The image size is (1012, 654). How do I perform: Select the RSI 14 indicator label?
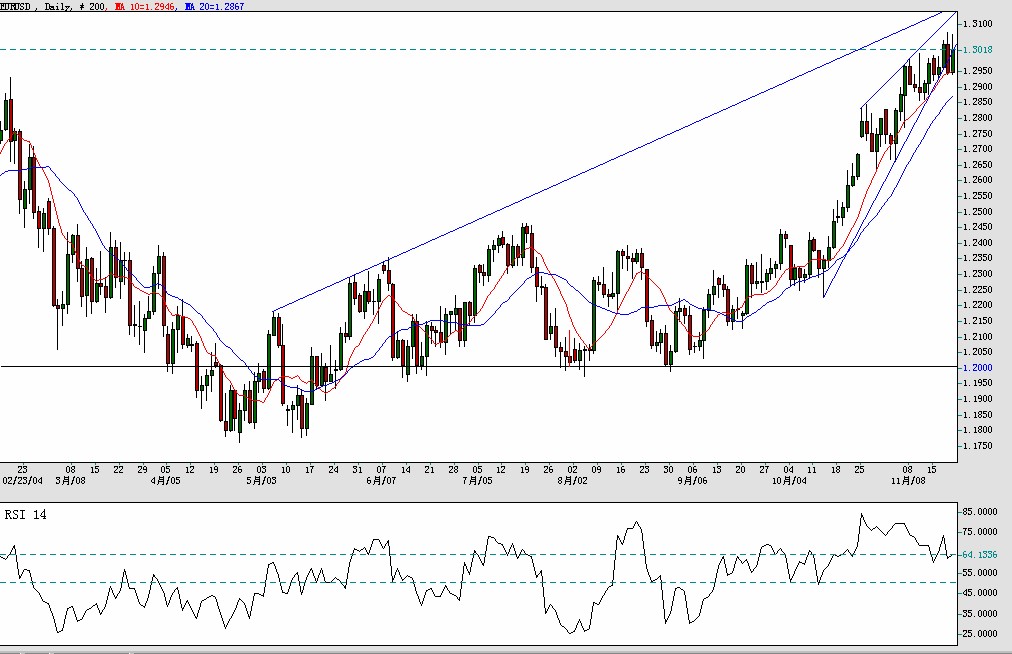click(x=25, y=515)
